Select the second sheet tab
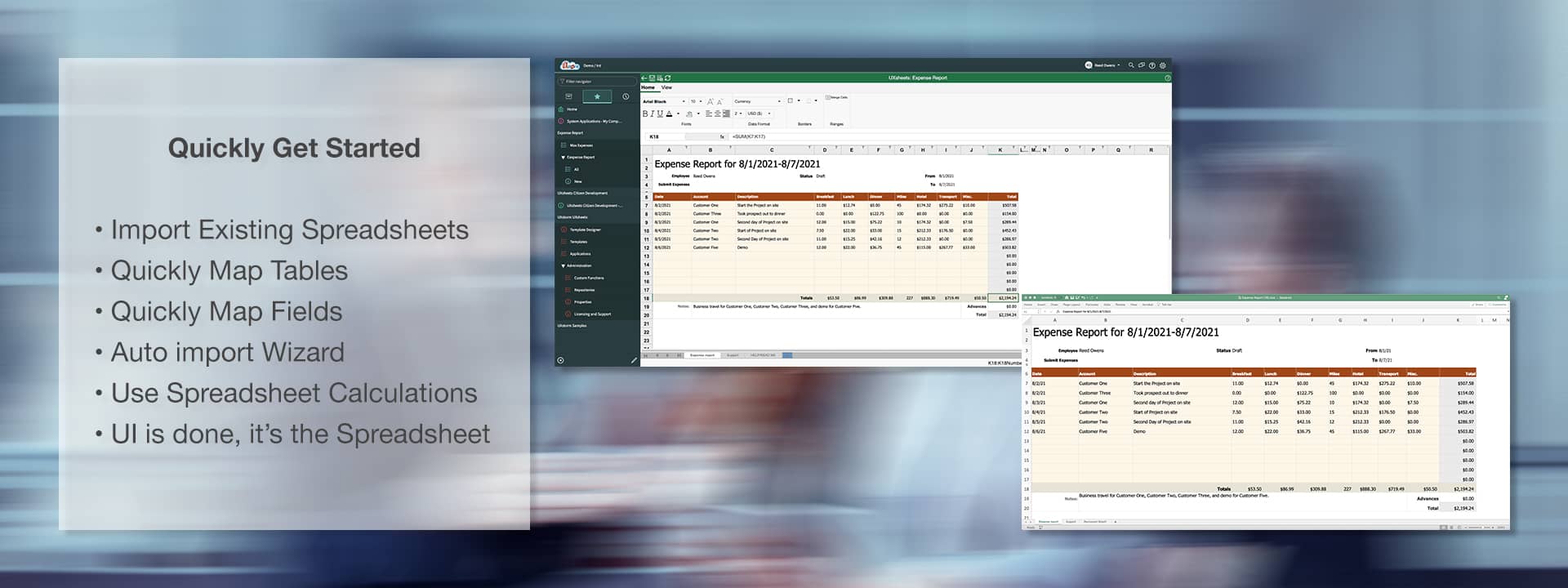 [733, 355]
